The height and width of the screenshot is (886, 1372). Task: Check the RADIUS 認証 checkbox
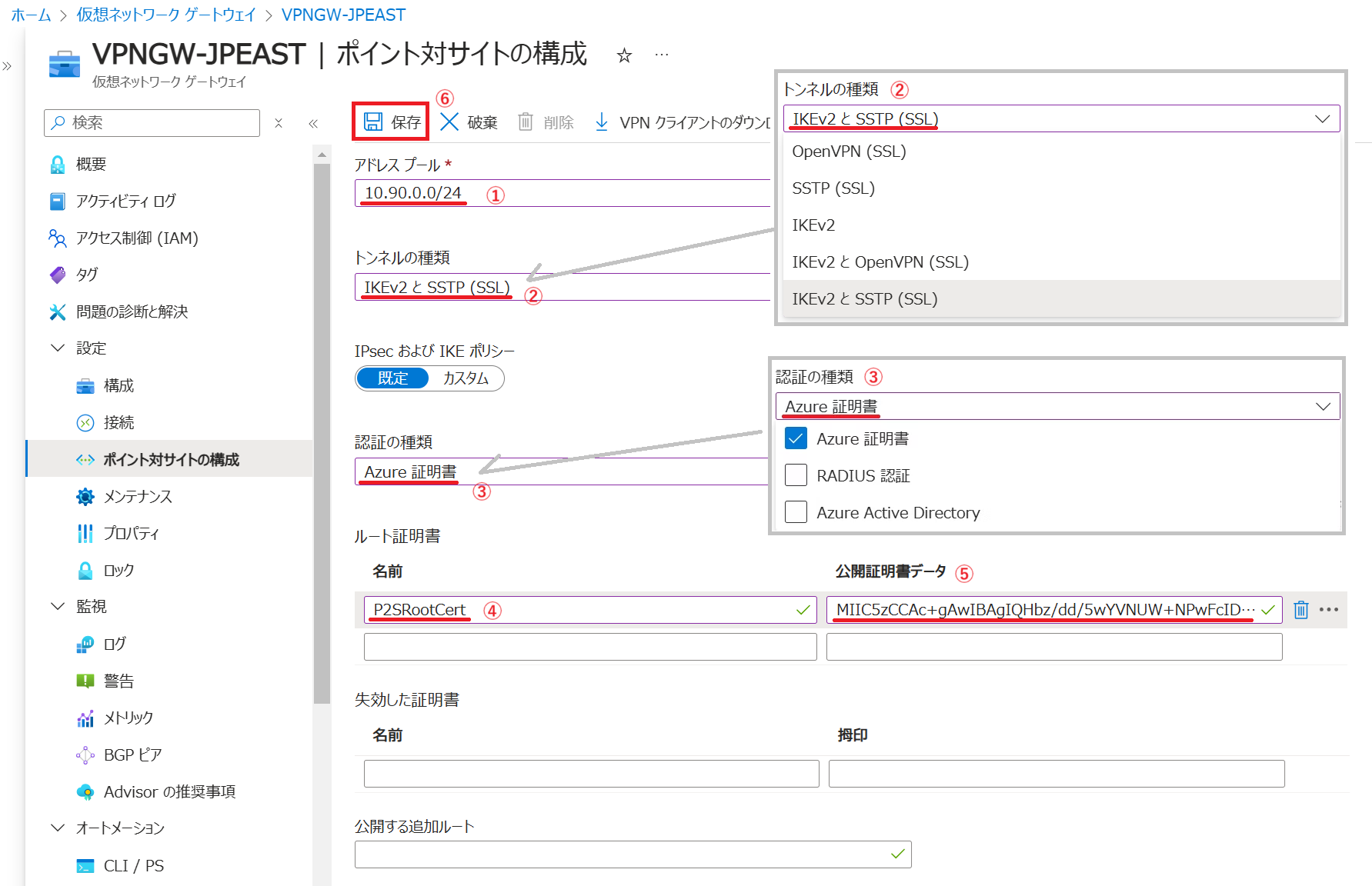click(x=796, y=475)
